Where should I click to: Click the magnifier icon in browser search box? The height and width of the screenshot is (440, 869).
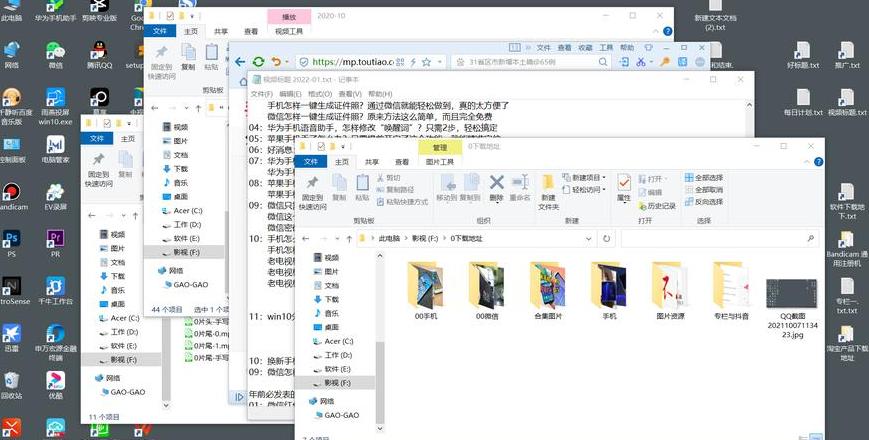604,62
